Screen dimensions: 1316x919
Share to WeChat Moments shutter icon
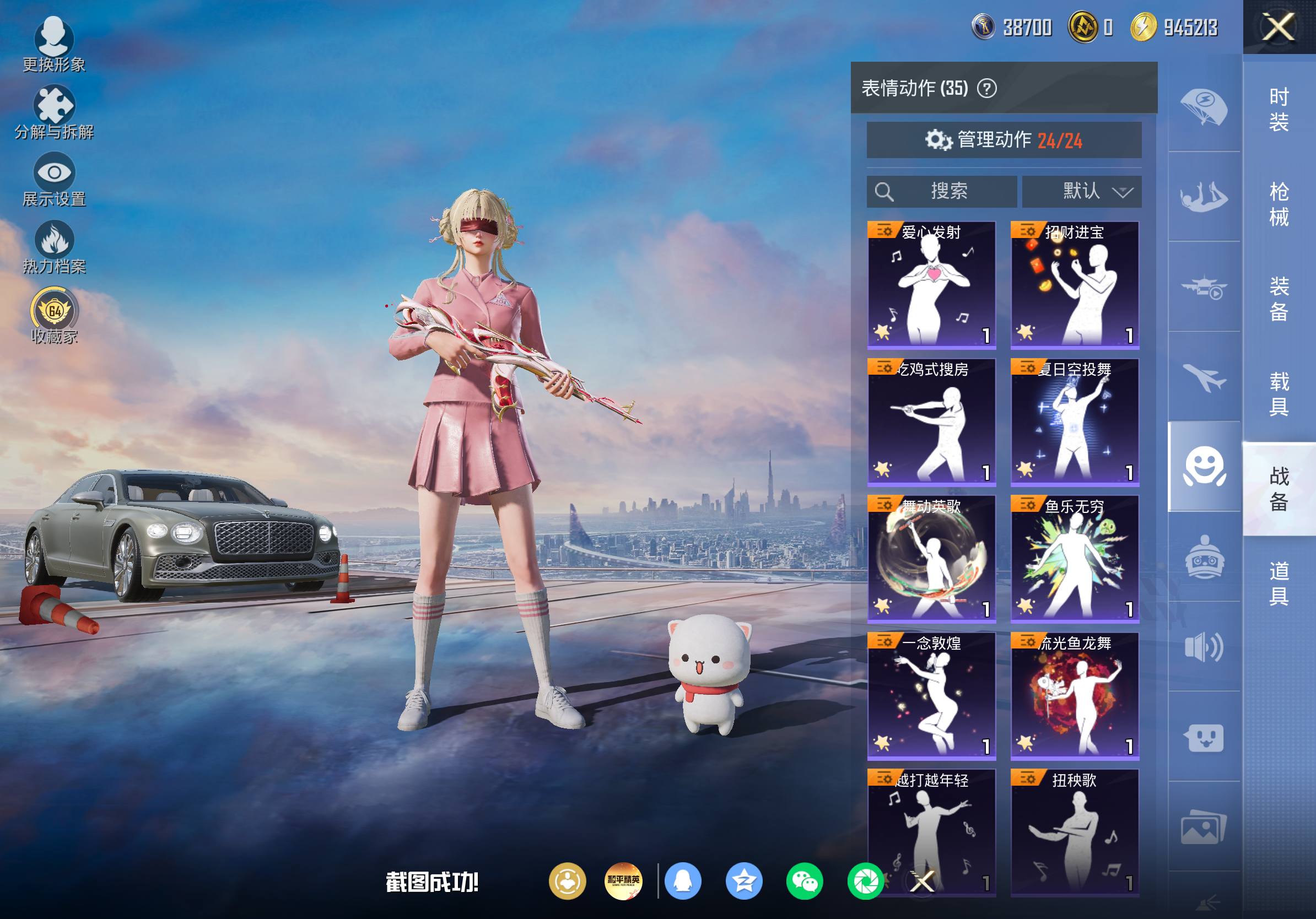click(x=866, y=881)
